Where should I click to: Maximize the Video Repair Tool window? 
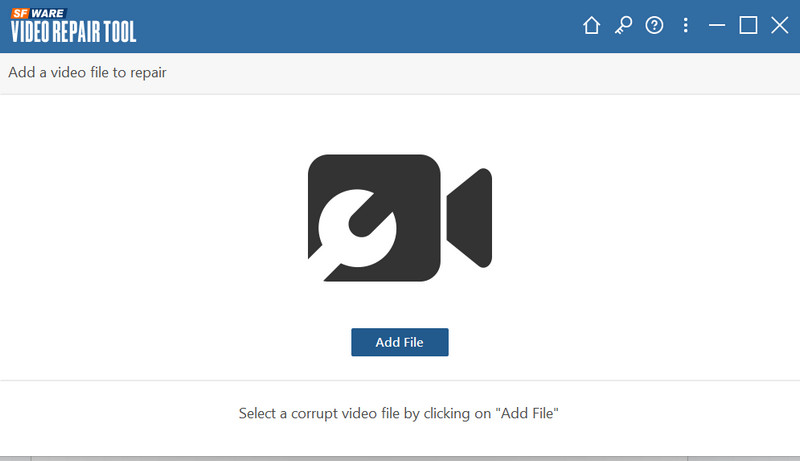(x=748, y=26)
